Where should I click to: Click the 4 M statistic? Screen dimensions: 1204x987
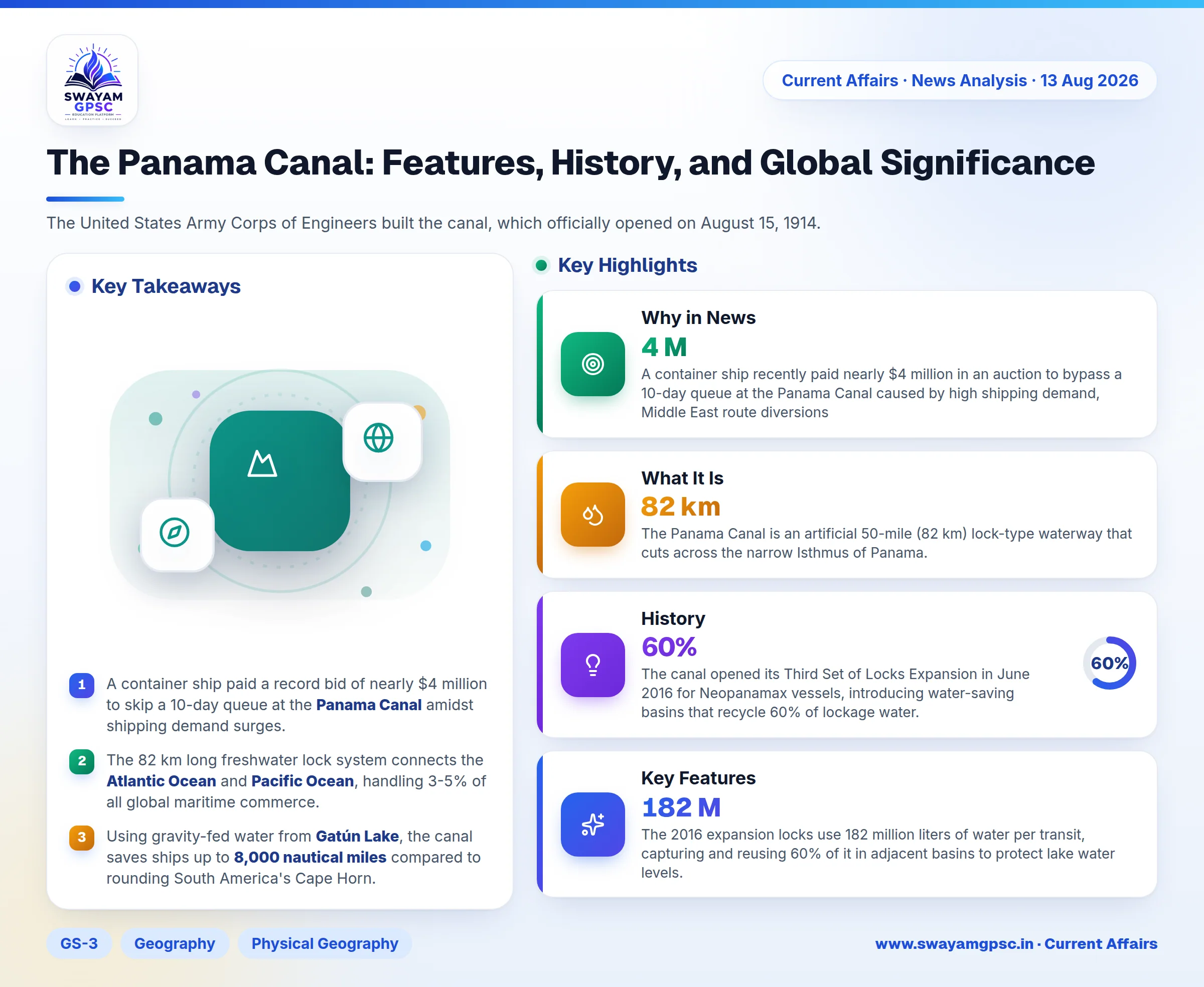point(664,347)
